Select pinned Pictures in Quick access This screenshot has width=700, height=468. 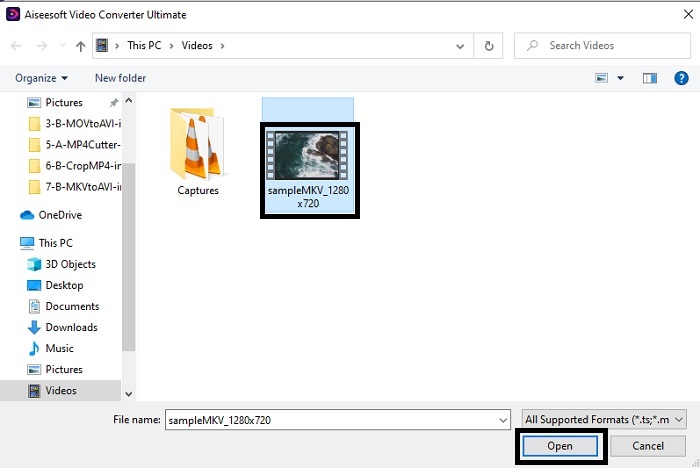pos(64,103)
